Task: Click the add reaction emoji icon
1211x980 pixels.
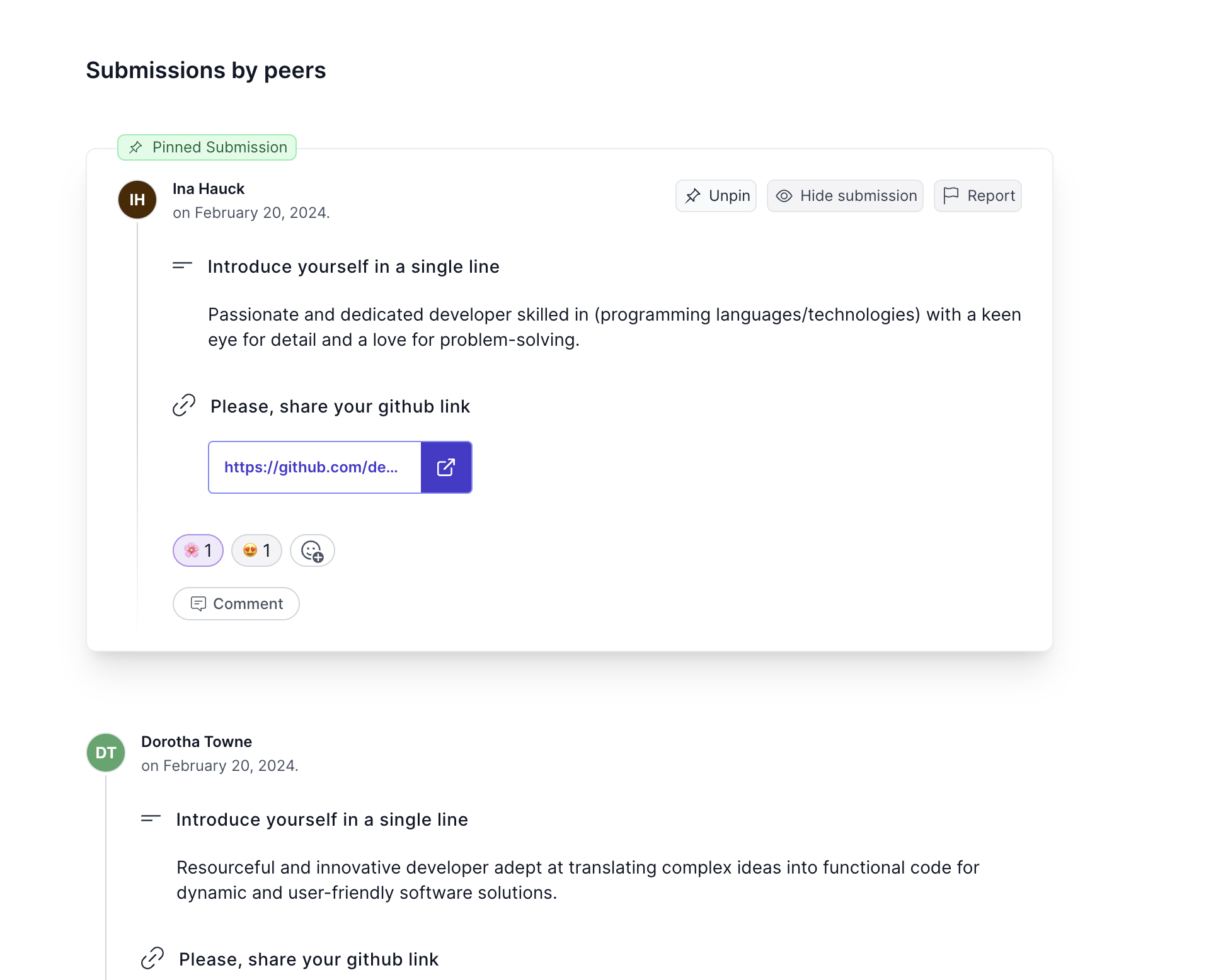Action: [312, 551]
